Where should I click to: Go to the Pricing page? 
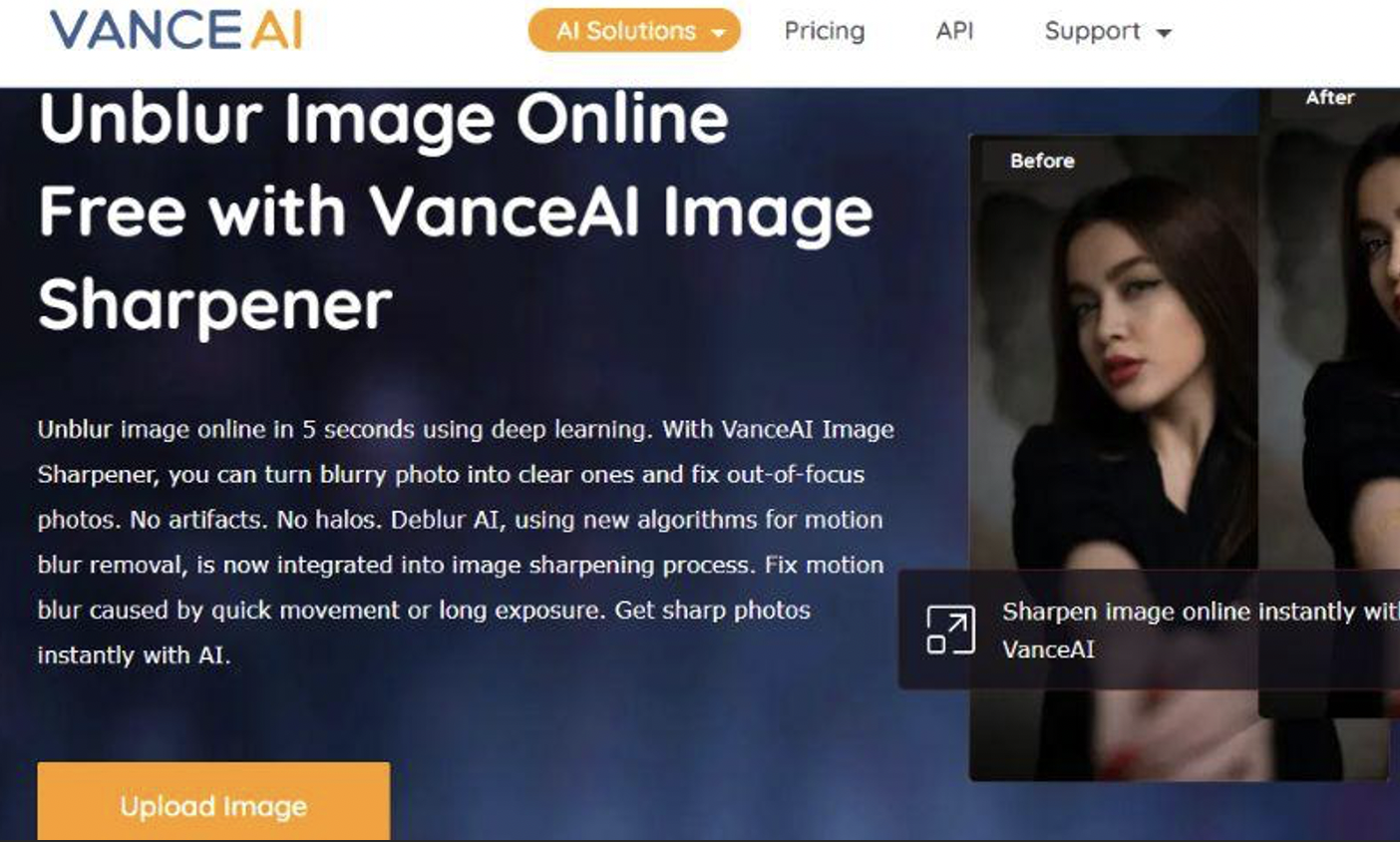coord(825,31)
